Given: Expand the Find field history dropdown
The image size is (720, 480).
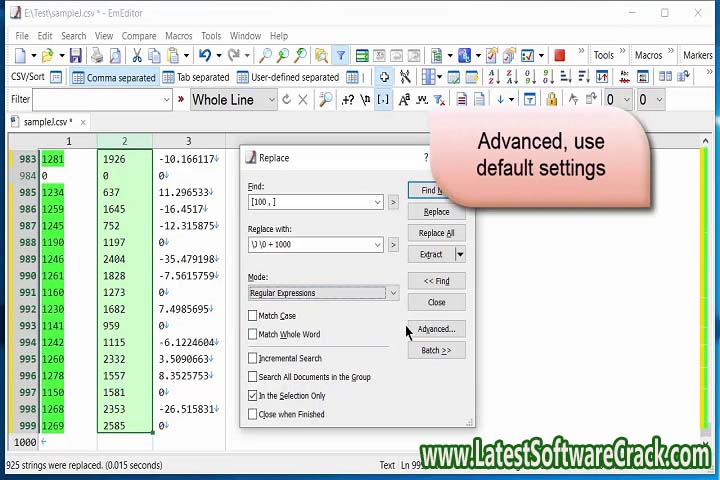Looking at the screenshot, I should 377,202.
